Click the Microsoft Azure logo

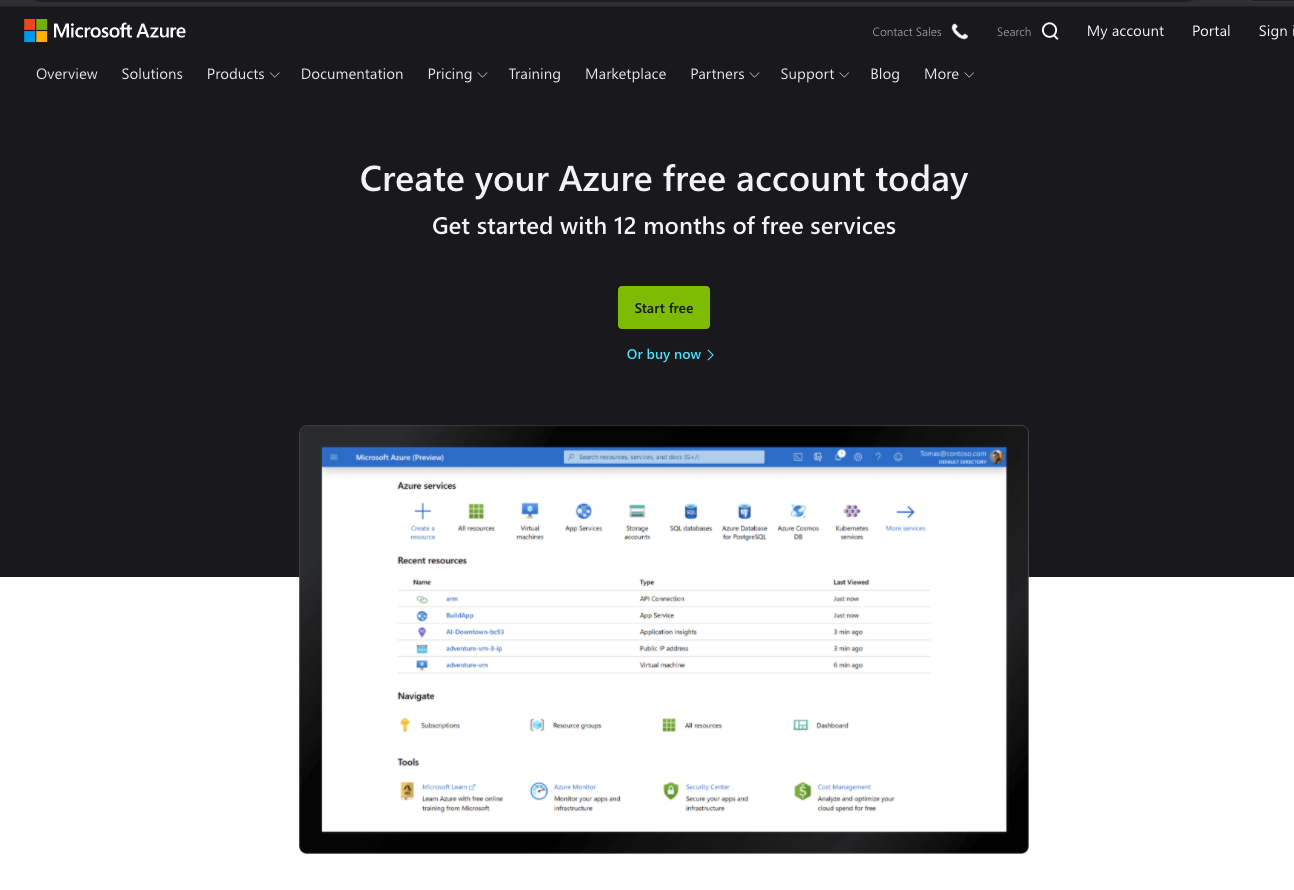point(105,31)
